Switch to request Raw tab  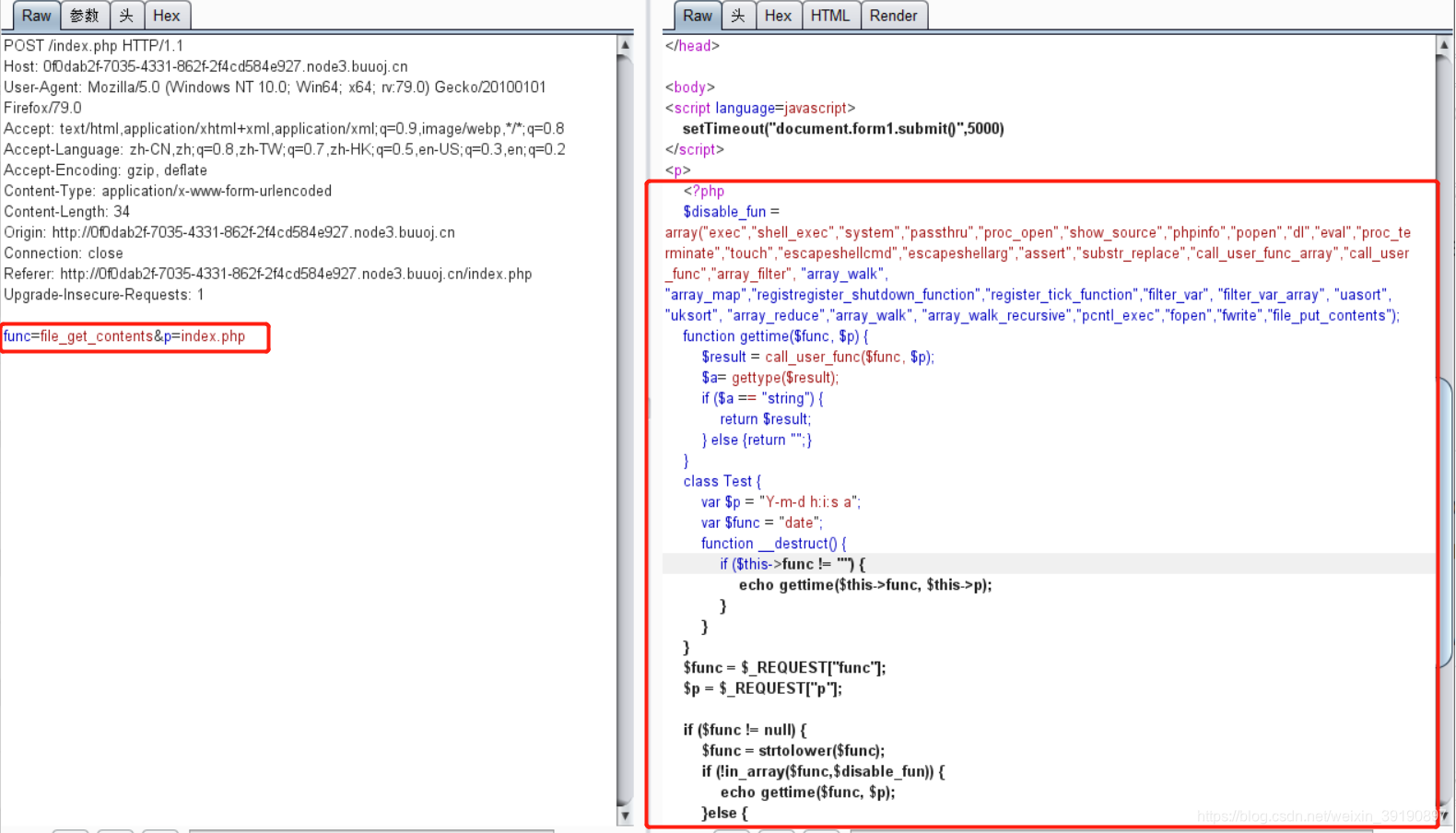click(x=37, y=16)
